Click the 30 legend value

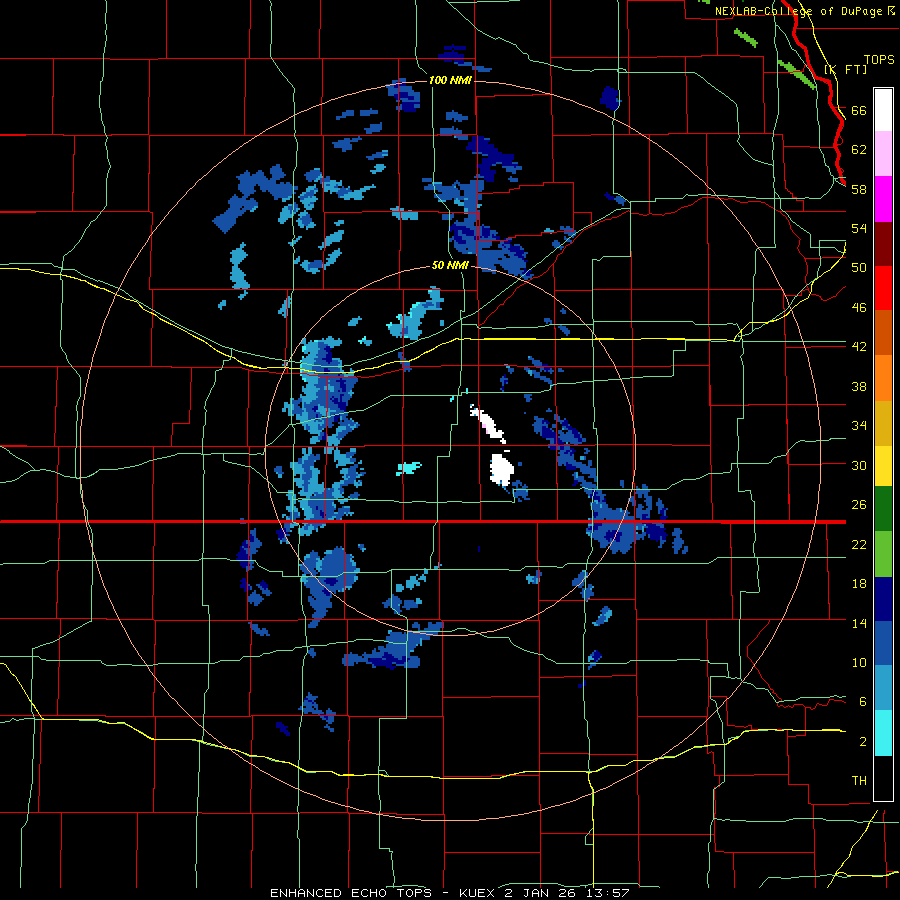[859, 465]
